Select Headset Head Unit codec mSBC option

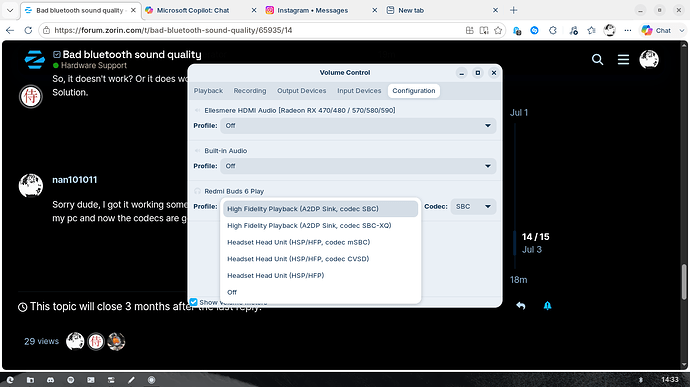coord(298,242)
